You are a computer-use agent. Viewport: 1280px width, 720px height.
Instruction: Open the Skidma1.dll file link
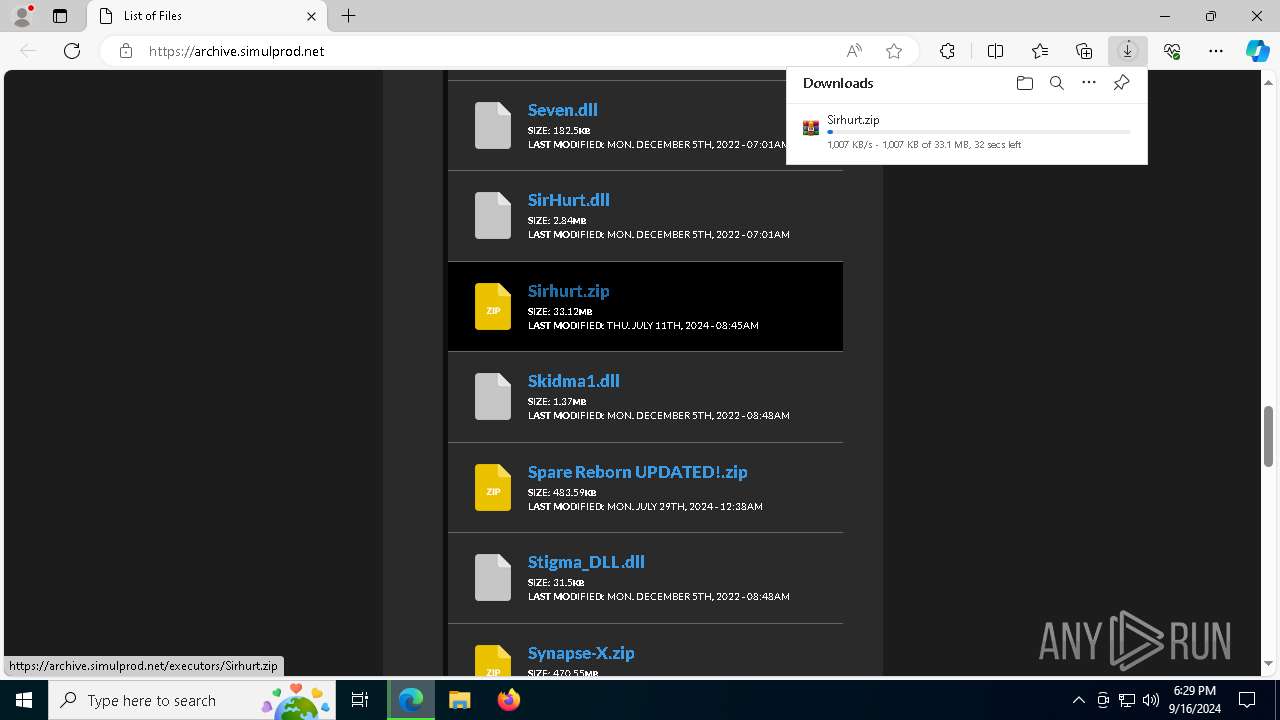[574, 381]
